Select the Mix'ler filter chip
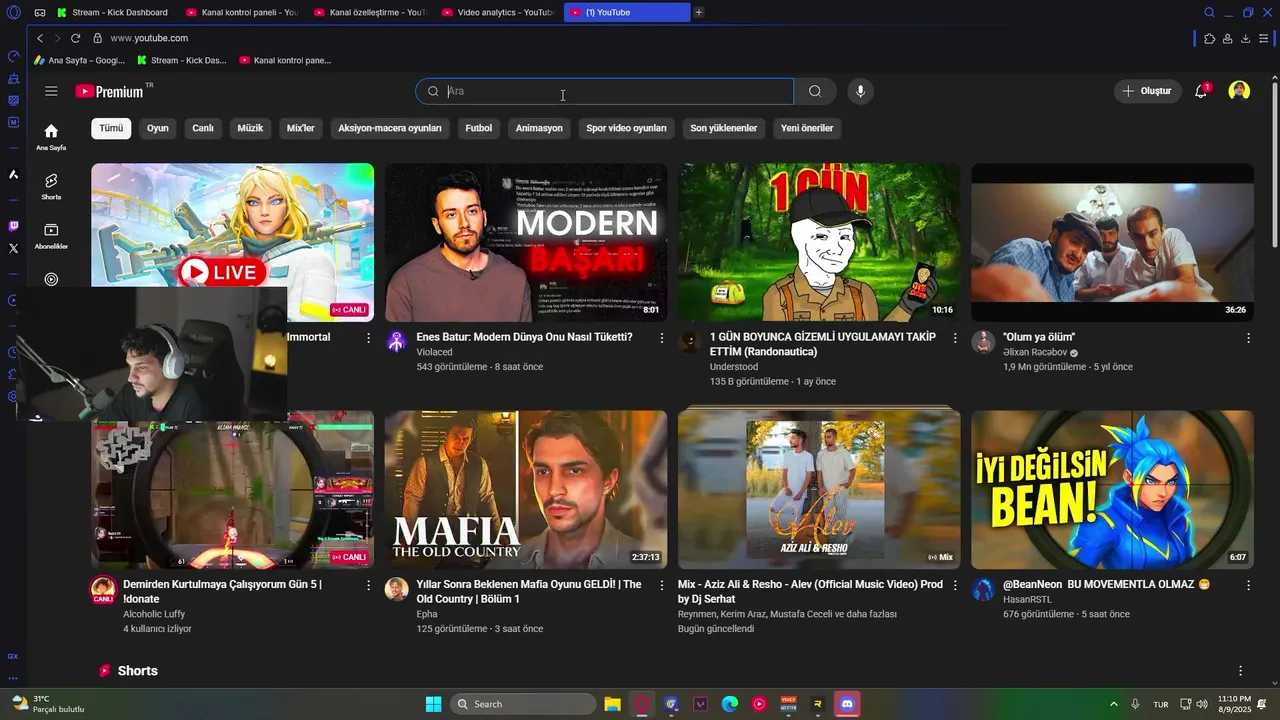The height and width of the screenshot is (720, 1280). 301,128
